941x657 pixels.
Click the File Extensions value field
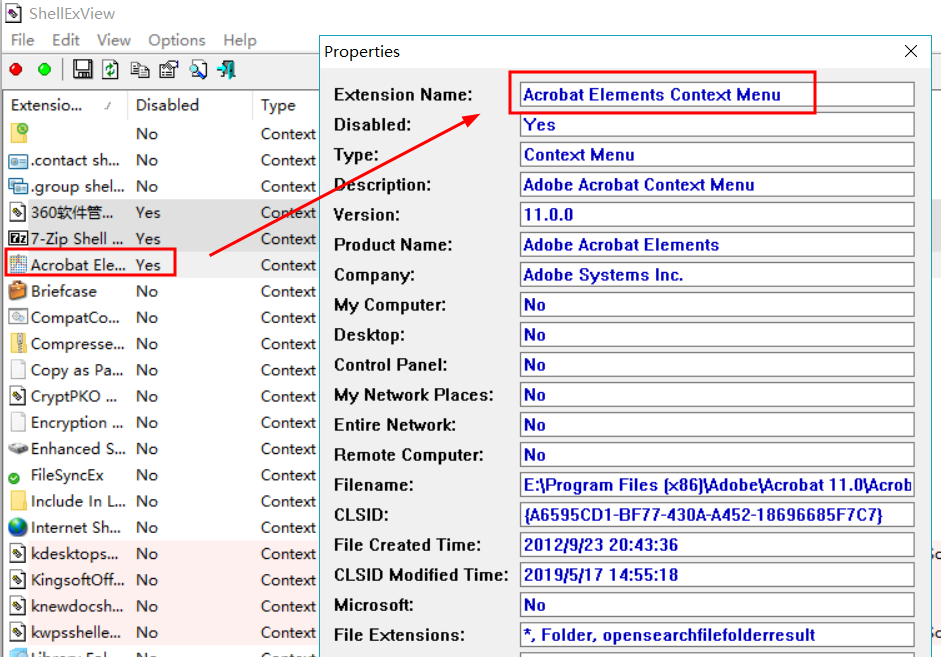(717, 635)
